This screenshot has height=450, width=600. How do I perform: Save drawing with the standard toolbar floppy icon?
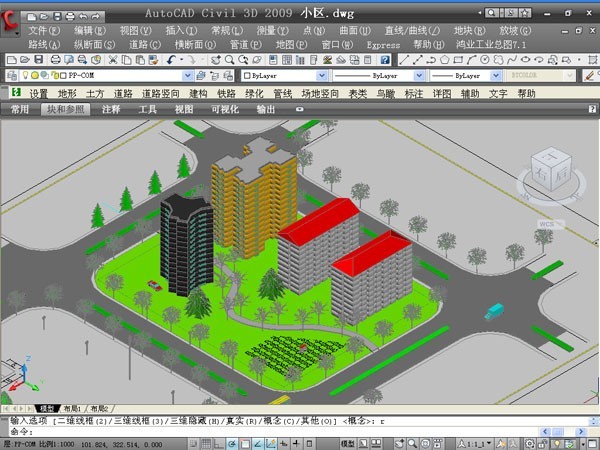point(39,60)
